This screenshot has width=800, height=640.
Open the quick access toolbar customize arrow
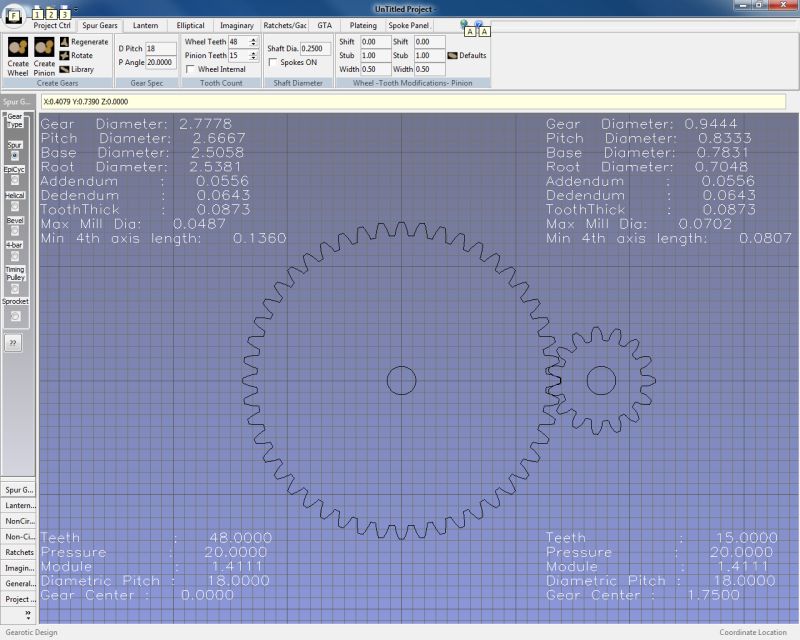tap(76, 9)
